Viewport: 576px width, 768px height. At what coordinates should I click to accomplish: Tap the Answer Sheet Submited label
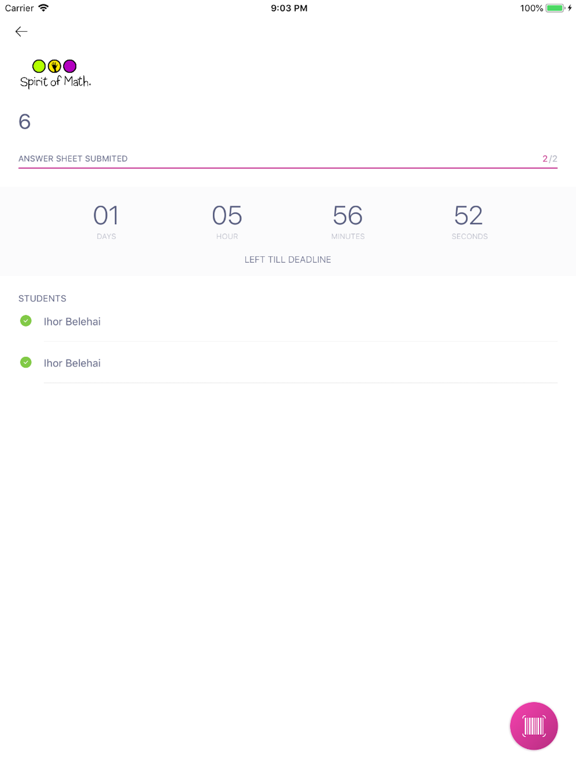73,159
